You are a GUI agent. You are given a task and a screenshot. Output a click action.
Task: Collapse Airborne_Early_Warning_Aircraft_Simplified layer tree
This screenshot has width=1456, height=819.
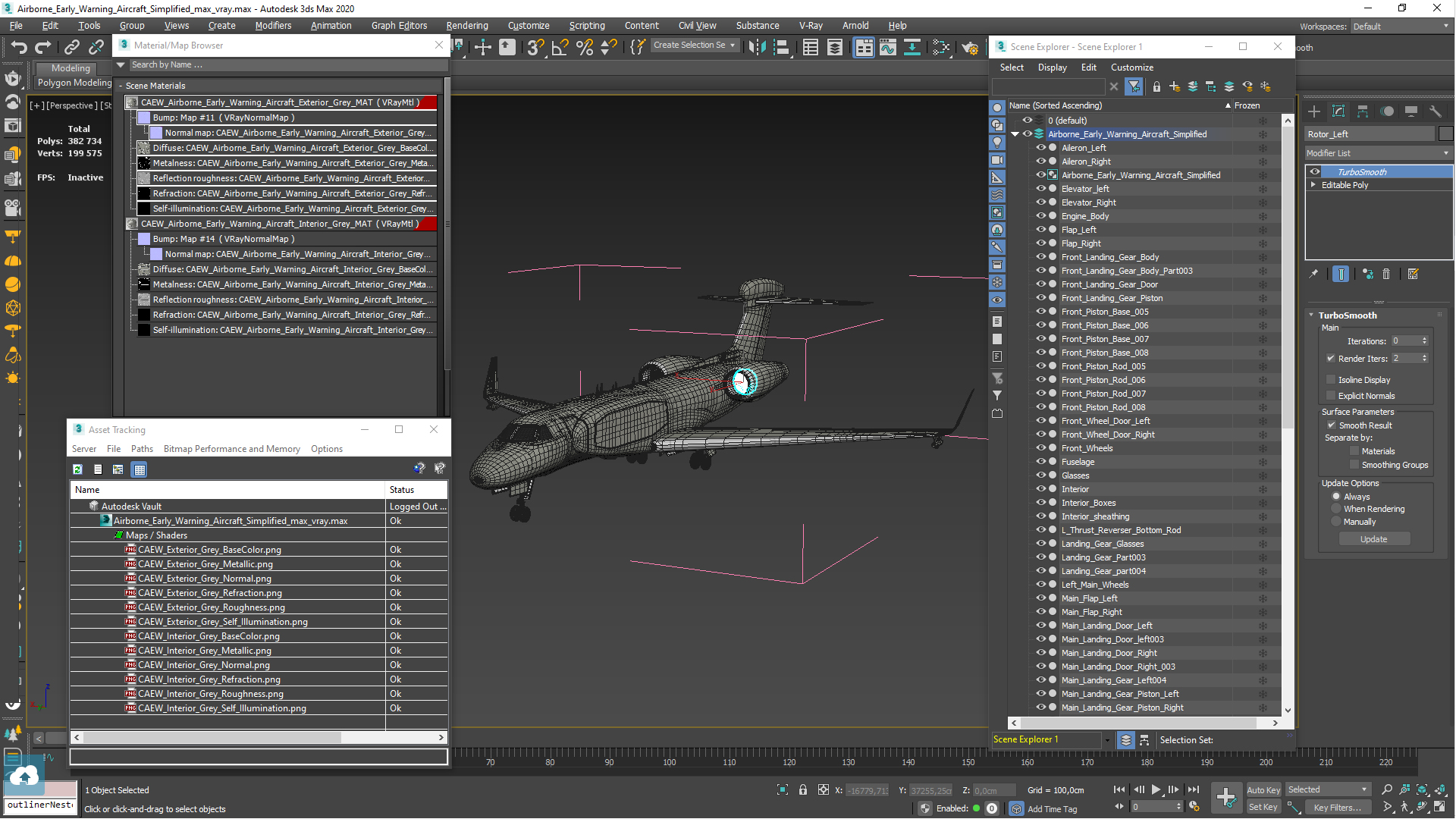click(x=1015, y=134)
